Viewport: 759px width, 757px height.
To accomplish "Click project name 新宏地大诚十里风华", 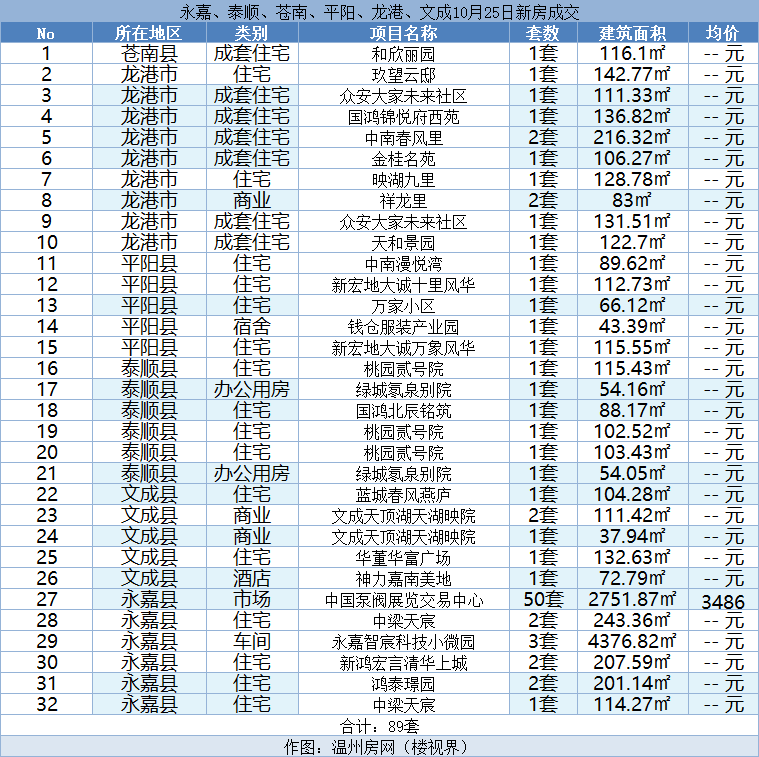I will (403, 285).
